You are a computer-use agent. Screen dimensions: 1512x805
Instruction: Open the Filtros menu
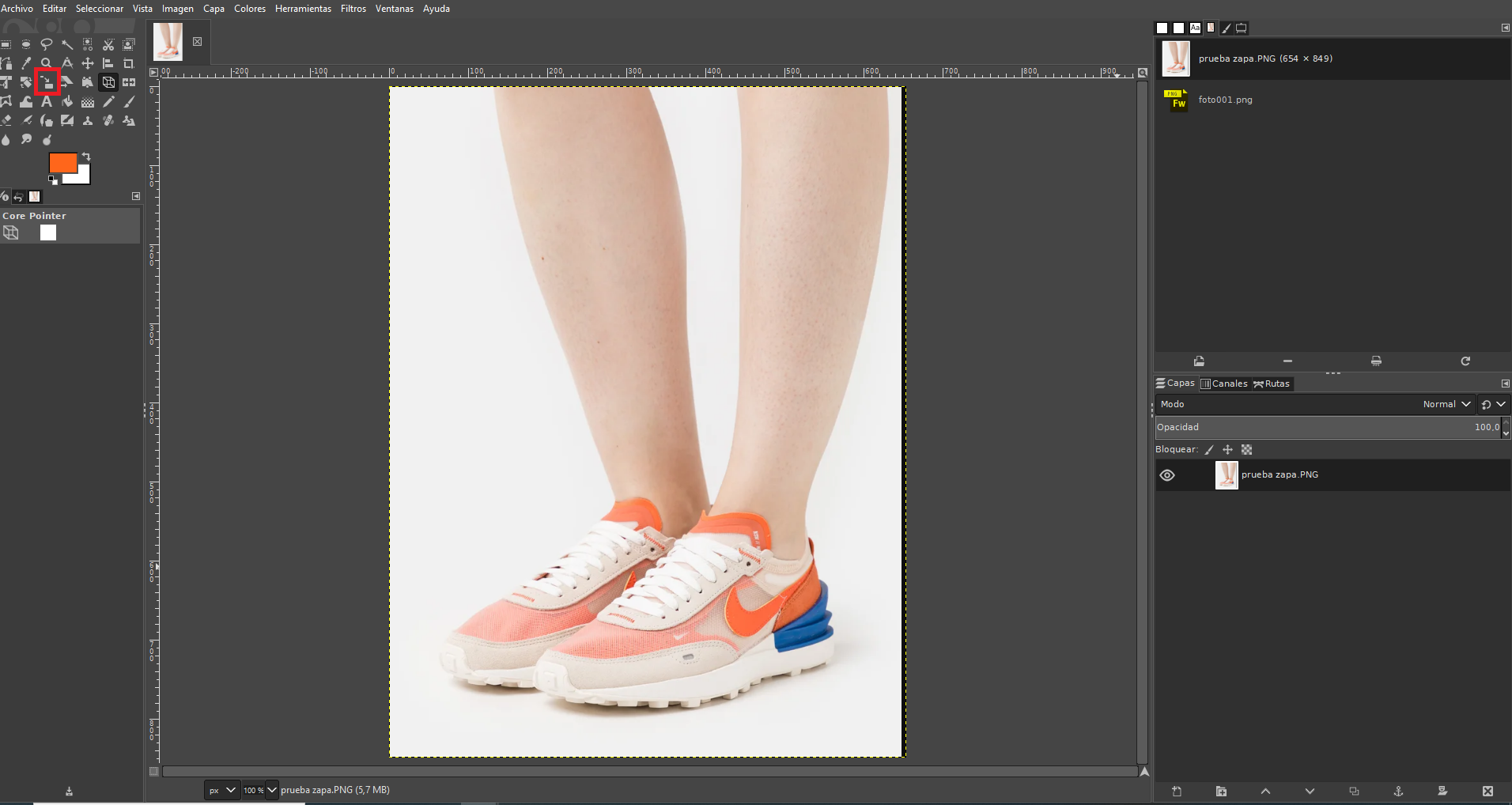[x=353, y=9]
